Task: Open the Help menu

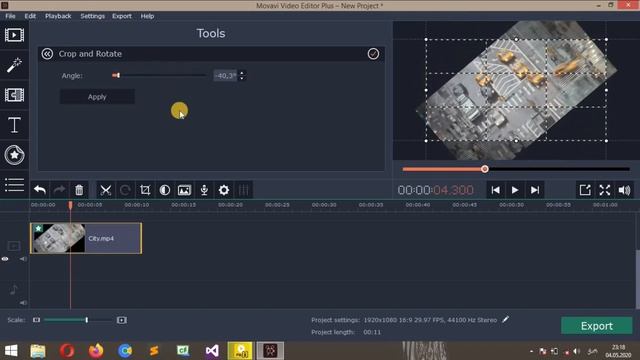Action: [x=147, y=16]
